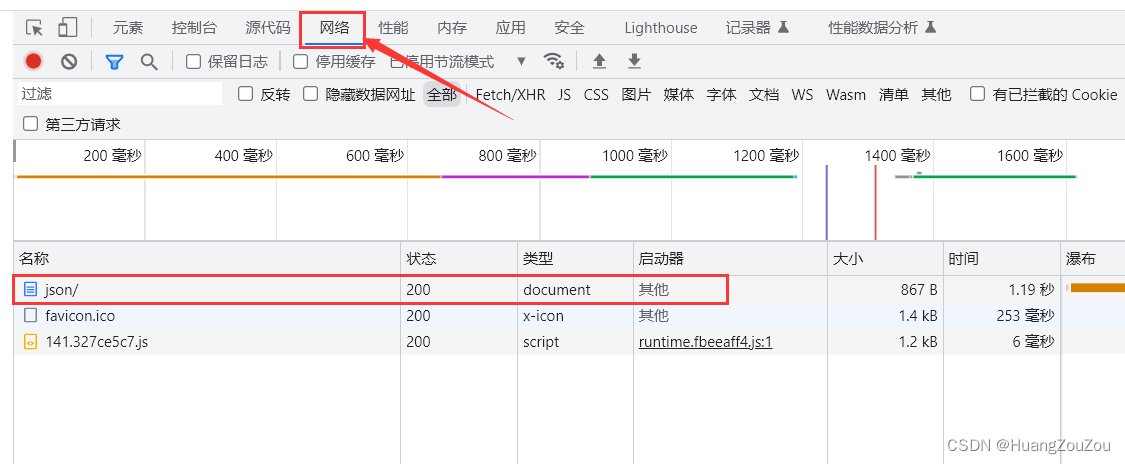The image size is (1125, 464).
Task: Toggle the device toolbar icon
Action: 67,28
